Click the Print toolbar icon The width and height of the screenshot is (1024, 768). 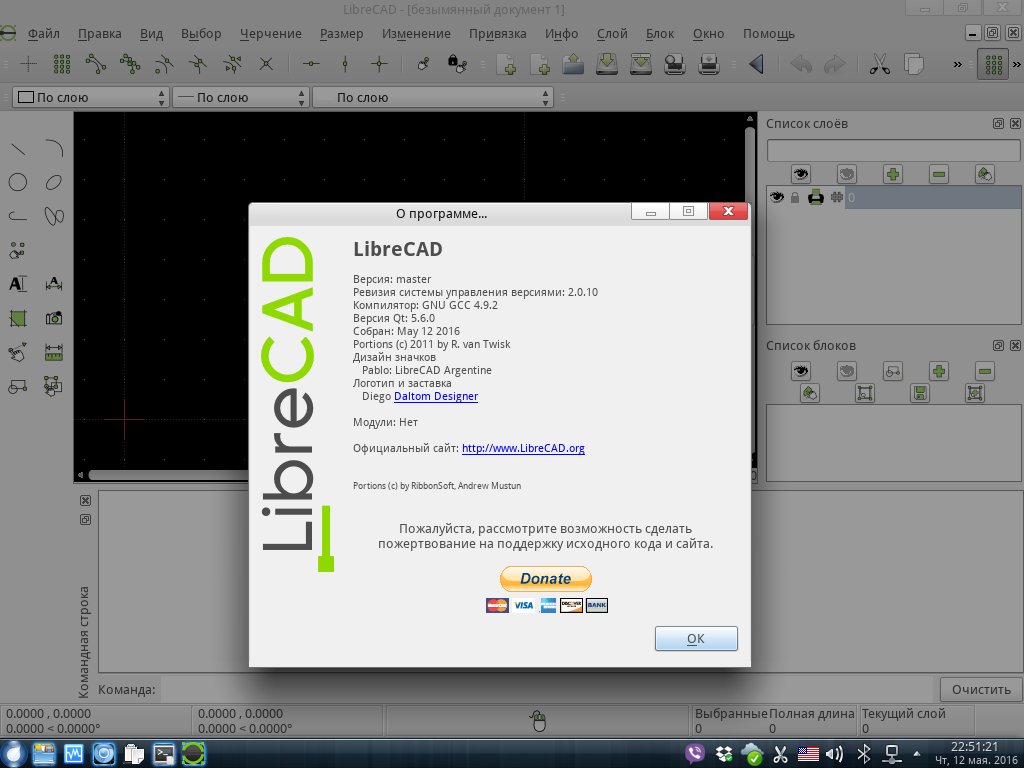coord(709,64)
